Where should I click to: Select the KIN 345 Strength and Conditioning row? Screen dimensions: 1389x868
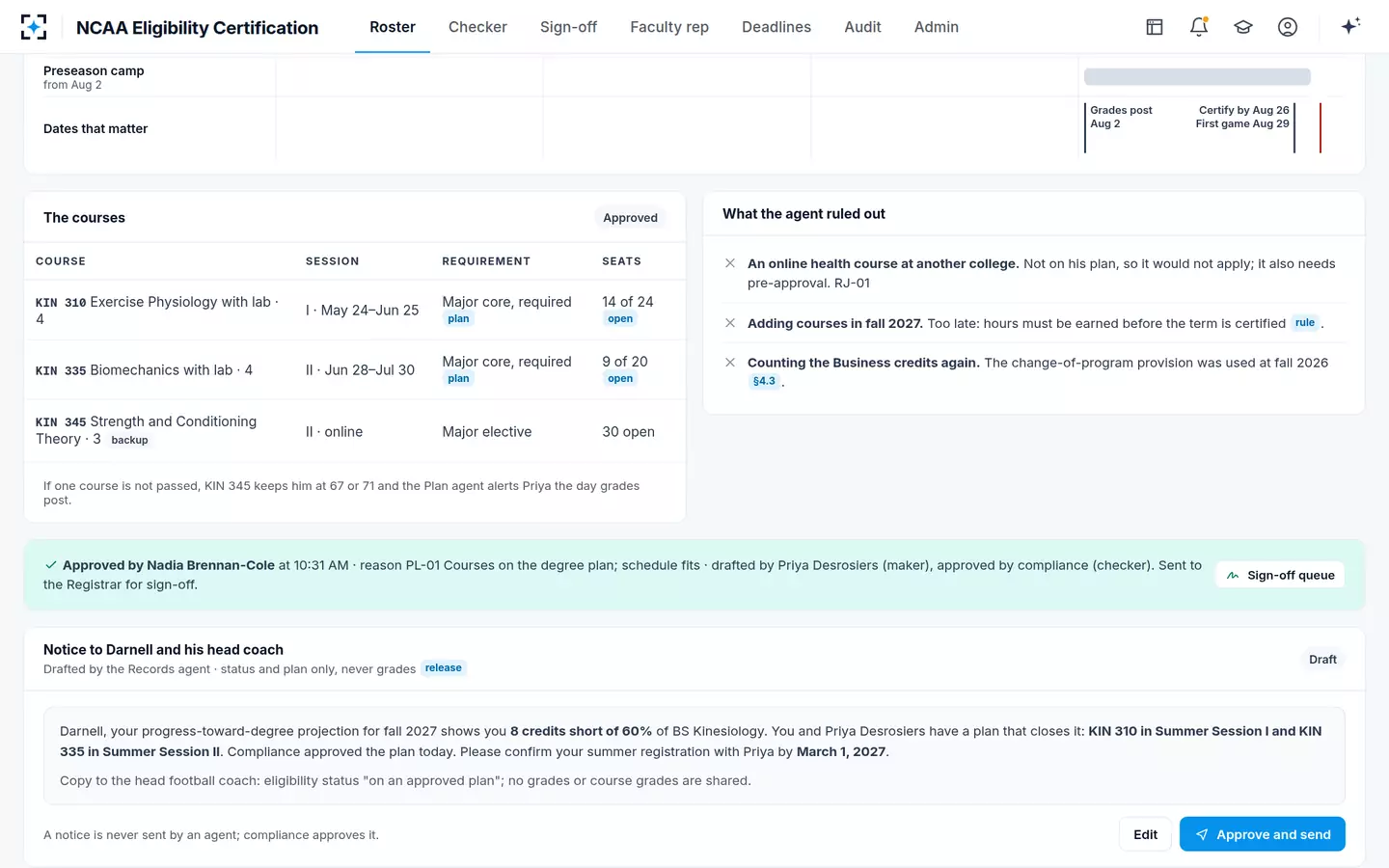355,431
